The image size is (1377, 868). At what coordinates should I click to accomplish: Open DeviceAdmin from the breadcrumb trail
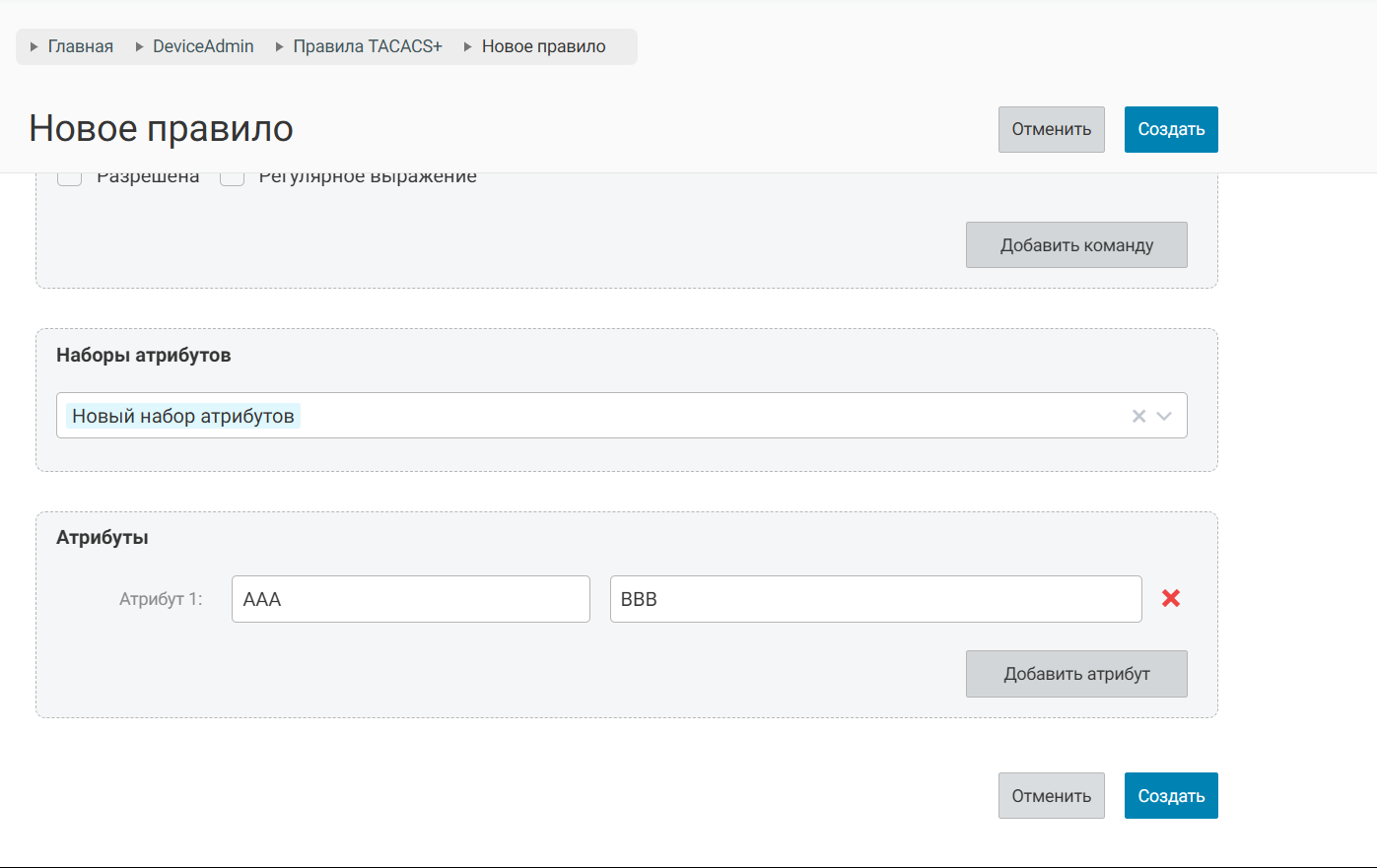click(x=203, y=46)
